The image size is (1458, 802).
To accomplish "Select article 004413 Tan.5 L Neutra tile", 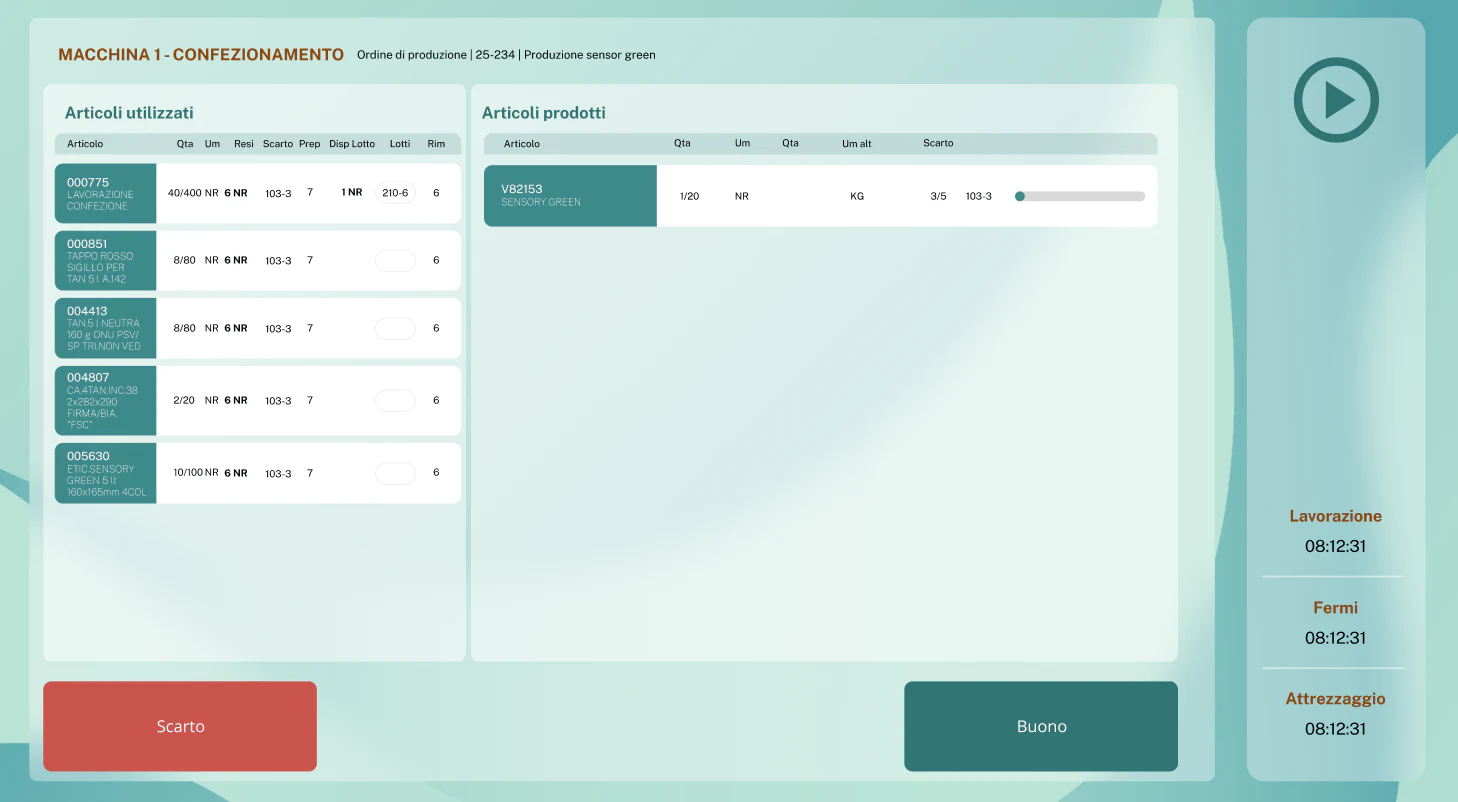I will click(x=106, y=328).
